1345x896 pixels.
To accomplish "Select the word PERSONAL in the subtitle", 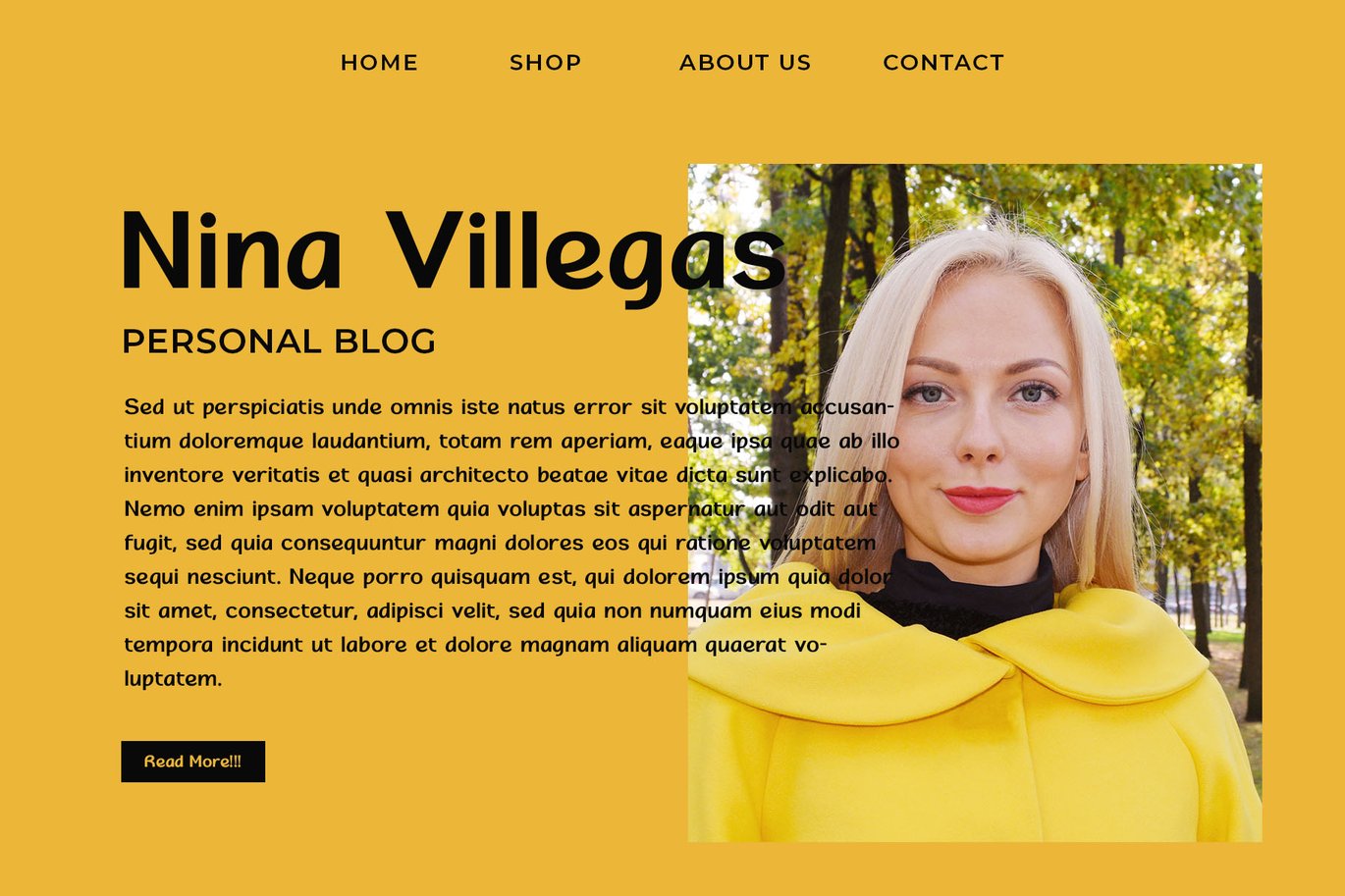I will [x=222, y=342].
